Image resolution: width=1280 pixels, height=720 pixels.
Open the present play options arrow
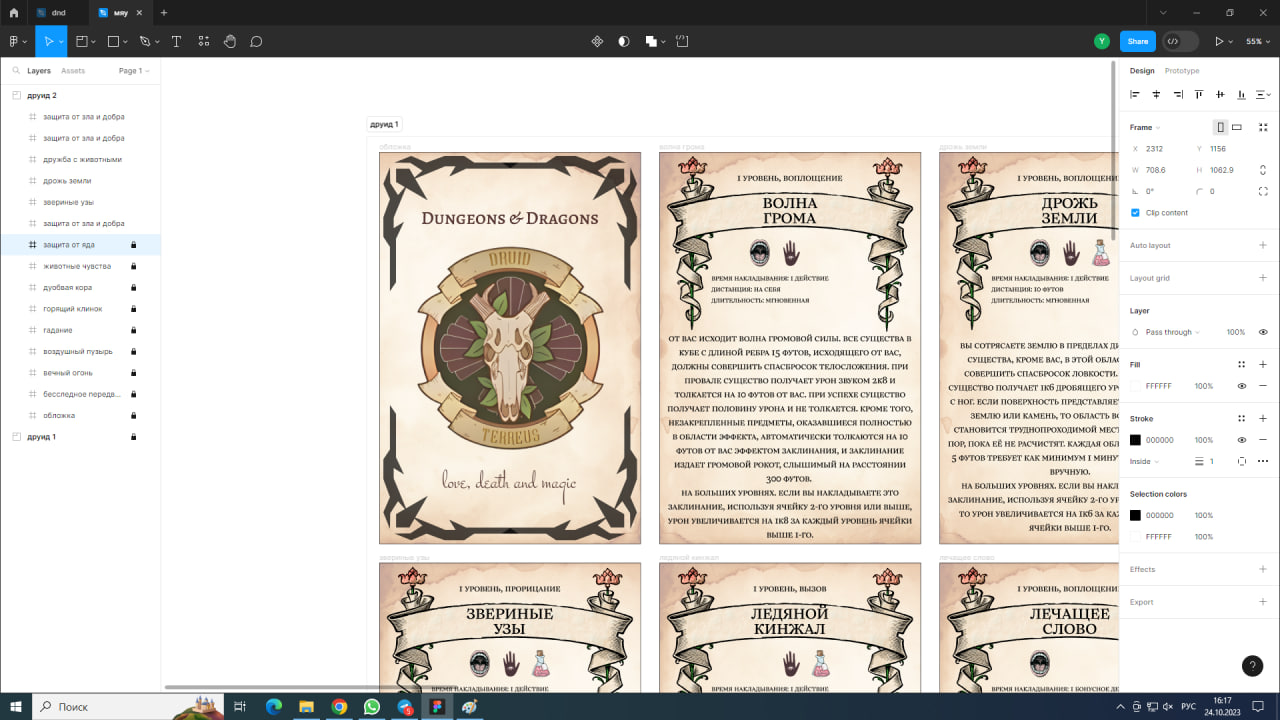1231,41
